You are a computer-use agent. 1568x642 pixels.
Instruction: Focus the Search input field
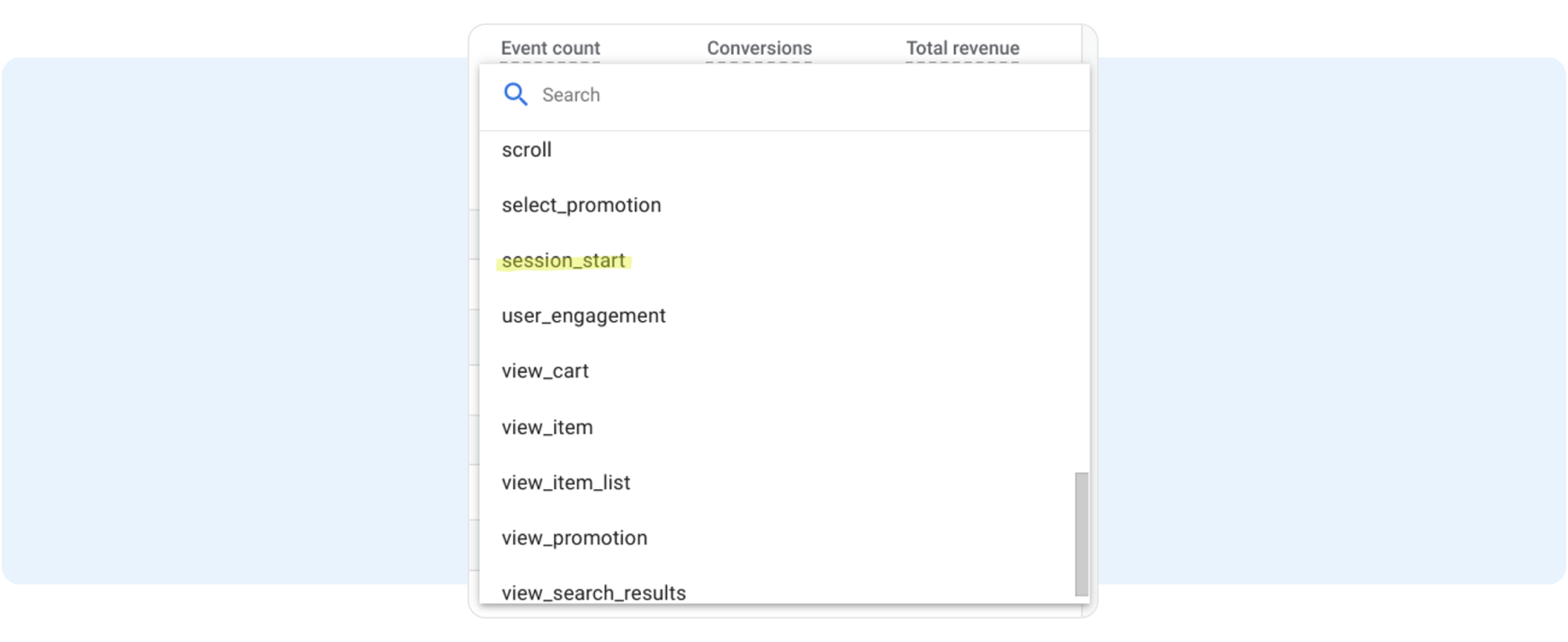pyautogui.click(x=719, y=95)
